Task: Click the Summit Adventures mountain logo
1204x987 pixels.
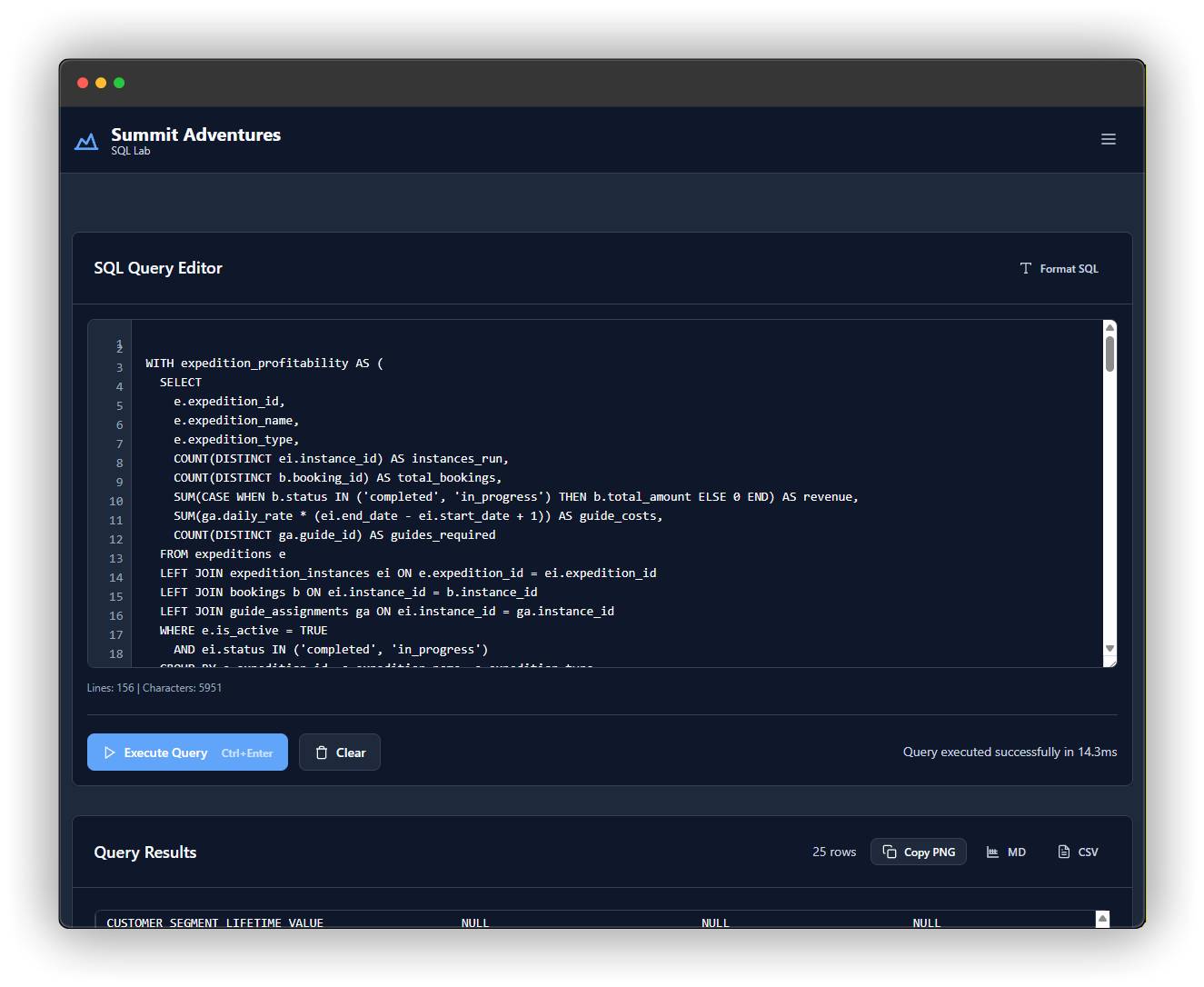Action: (86, 141)
